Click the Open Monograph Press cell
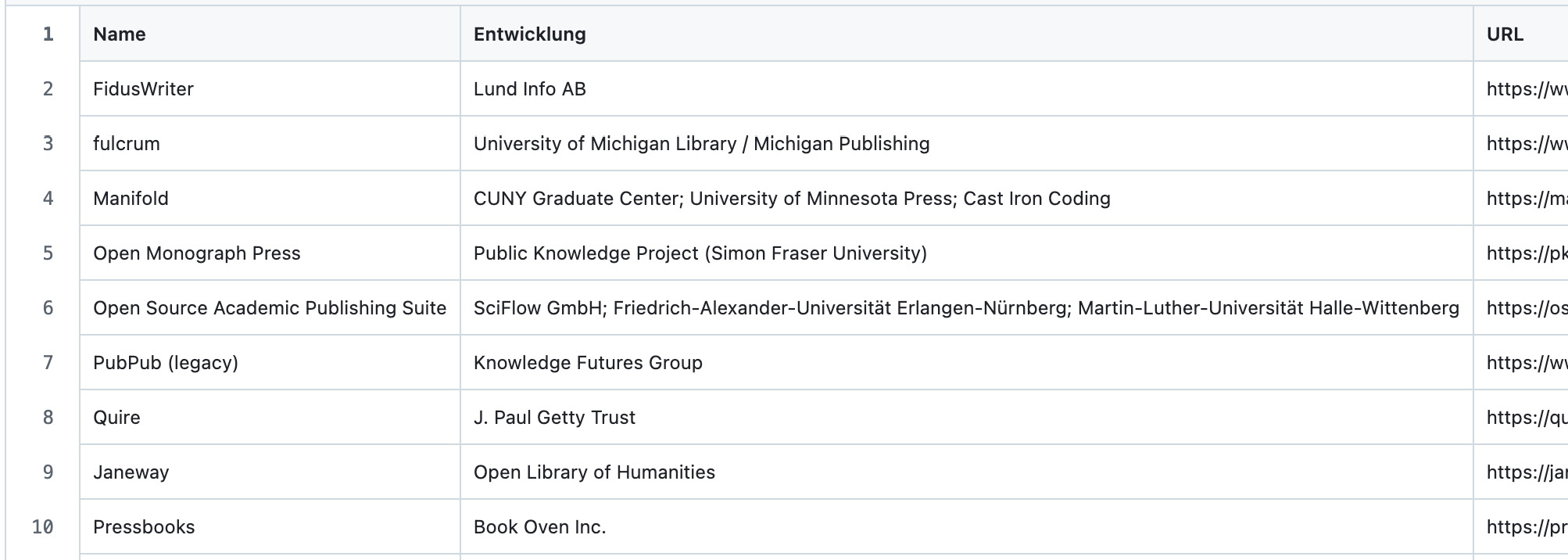This screenshot has width=1568, height=560. [x=197, y=253]
